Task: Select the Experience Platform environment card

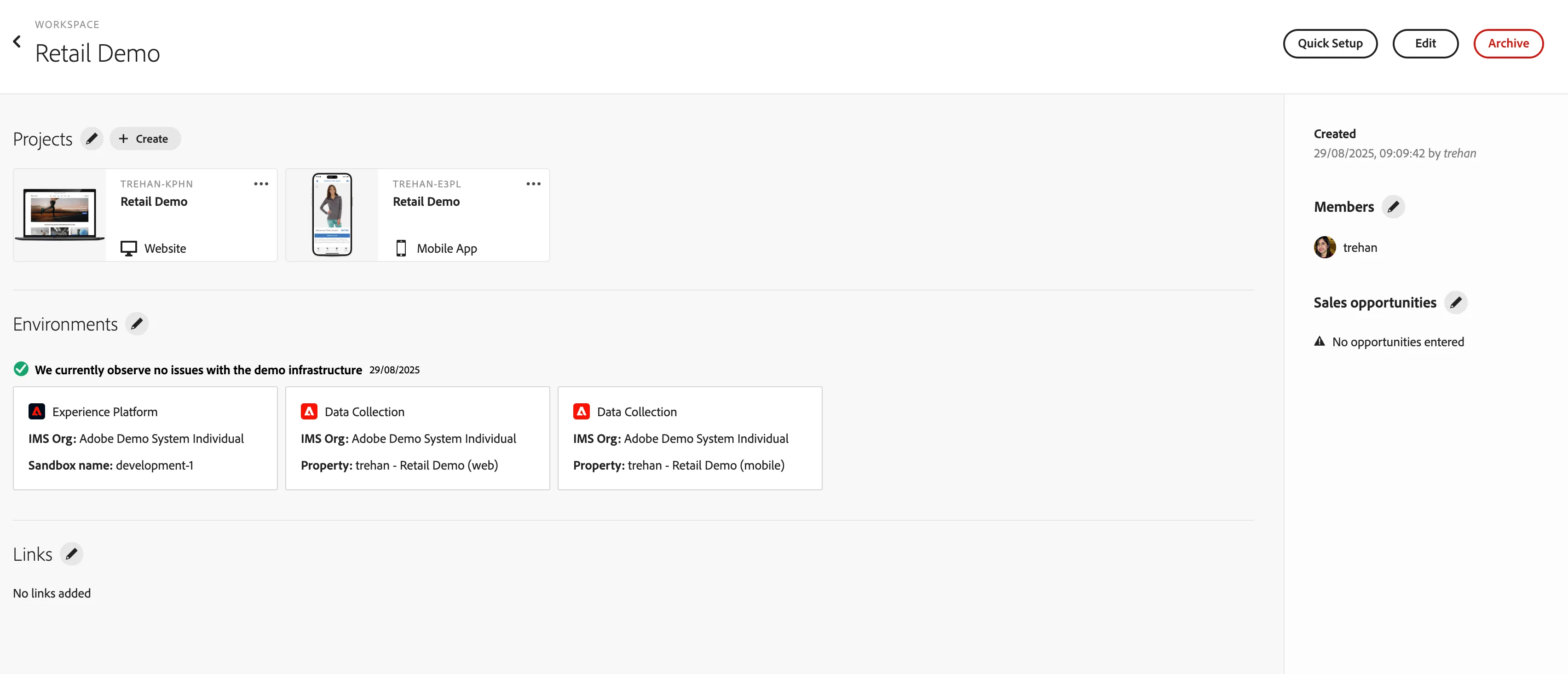Action: click(145, 438)
